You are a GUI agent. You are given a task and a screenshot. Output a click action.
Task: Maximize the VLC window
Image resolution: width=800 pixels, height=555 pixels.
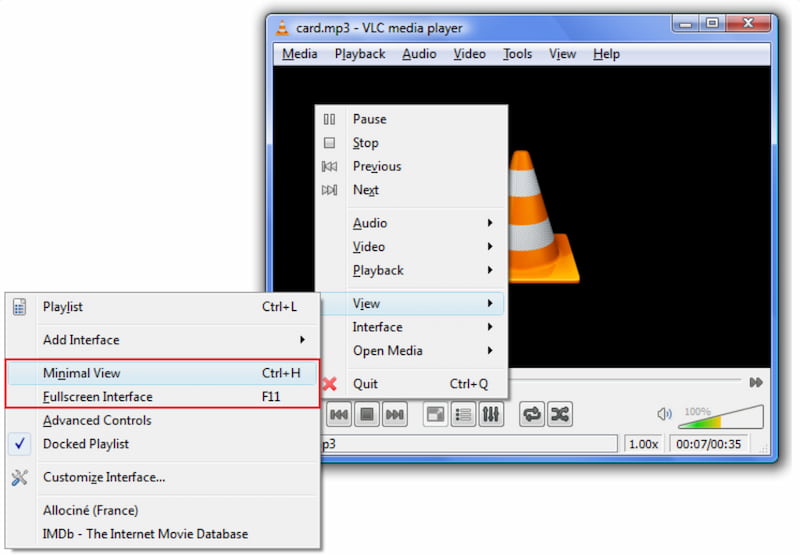coord(712,24)
